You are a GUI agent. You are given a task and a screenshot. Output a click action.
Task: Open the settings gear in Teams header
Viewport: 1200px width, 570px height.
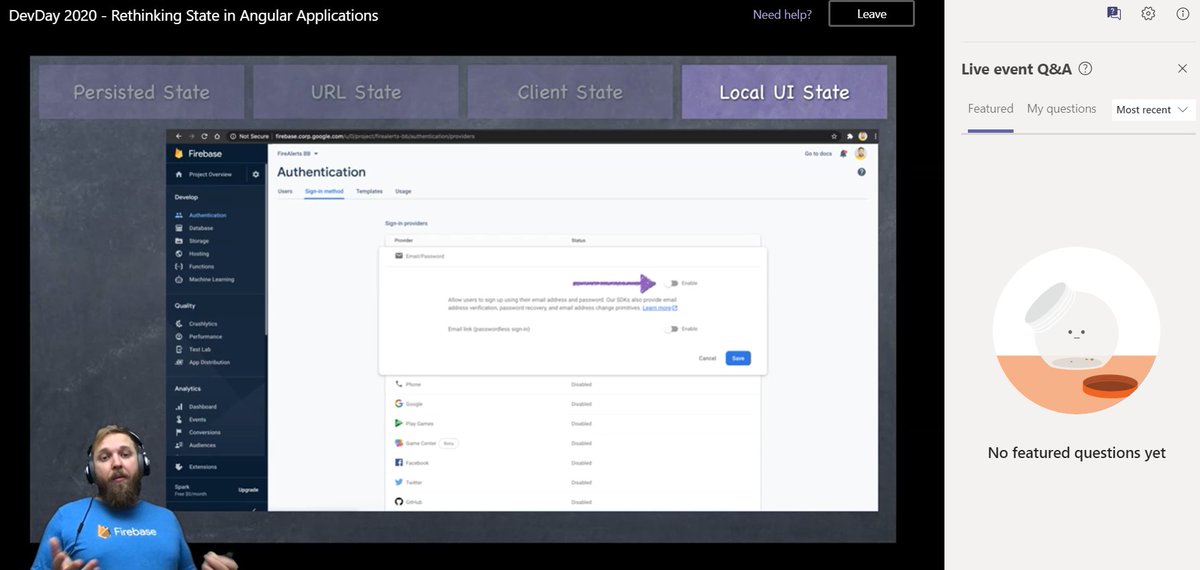(1149, 13)
